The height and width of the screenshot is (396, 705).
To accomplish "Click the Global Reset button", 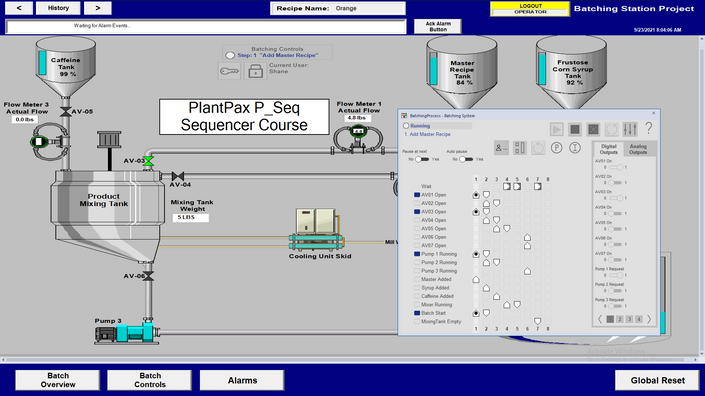I will tap(657, 380).
